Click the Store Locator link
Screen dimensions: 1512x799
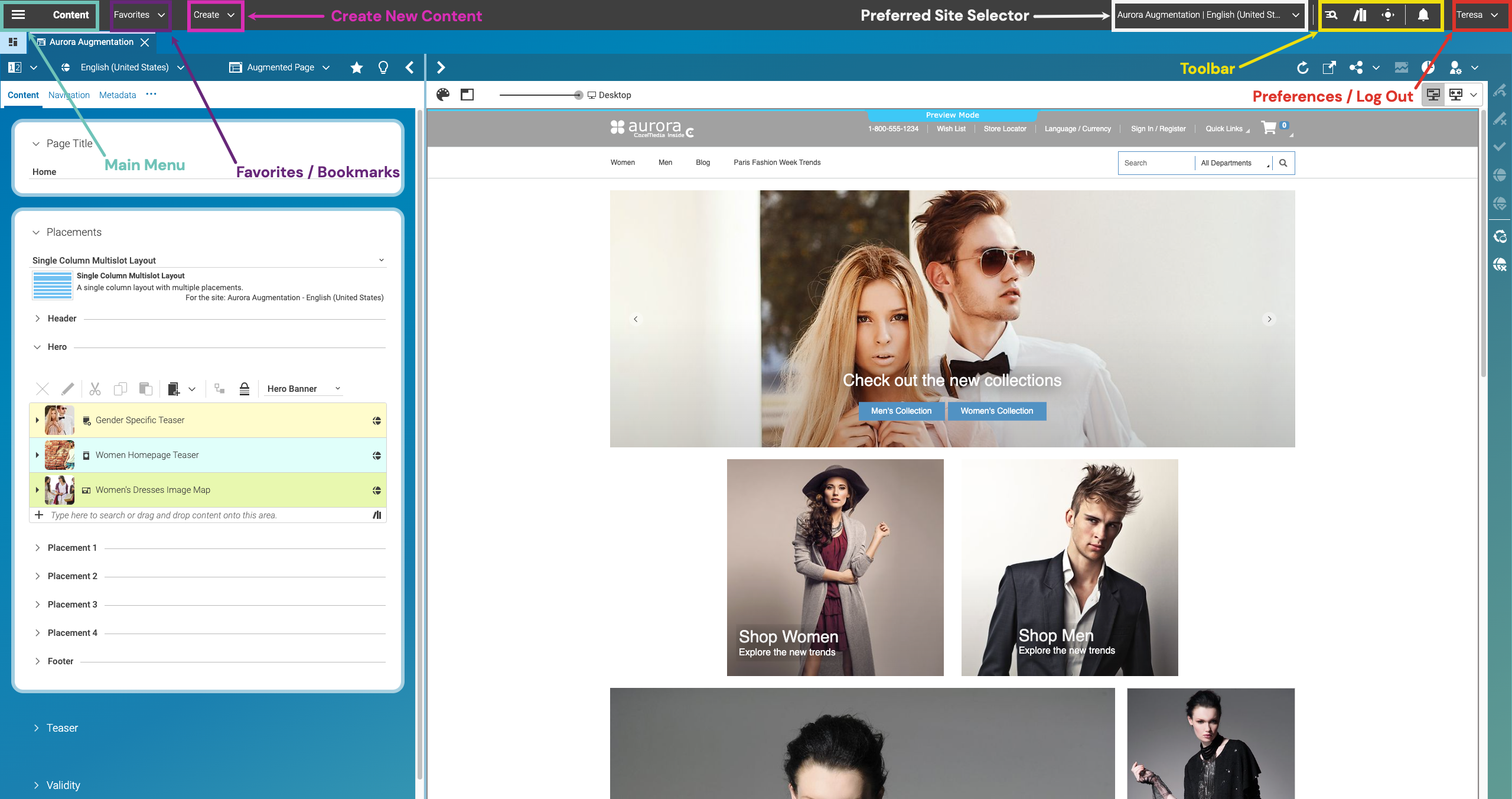tap(1005, 129)
